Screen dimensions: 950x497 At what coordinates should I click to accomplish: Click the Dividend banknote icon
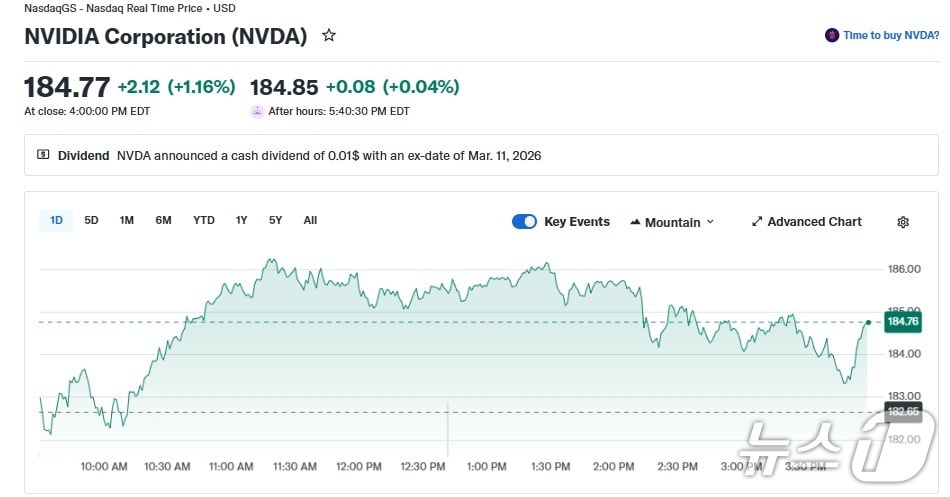click(43, 155)
